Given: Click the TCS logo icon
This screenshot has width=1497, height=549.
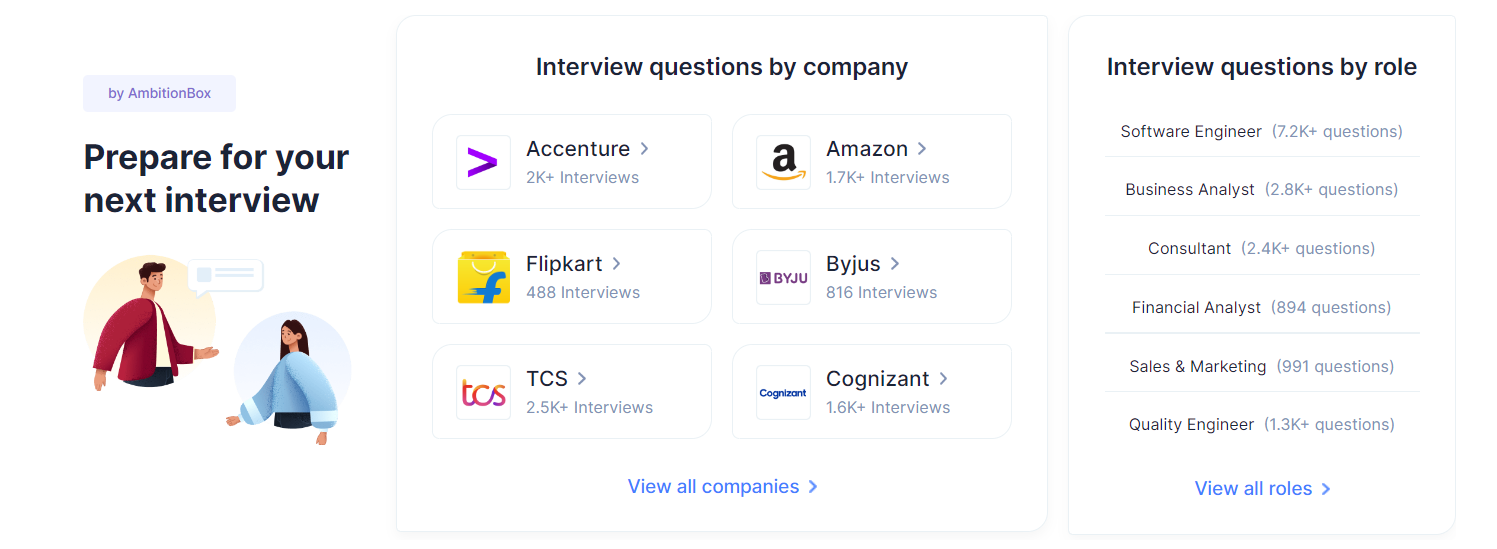Looking at the screenshot, I should tap(483, 392).
